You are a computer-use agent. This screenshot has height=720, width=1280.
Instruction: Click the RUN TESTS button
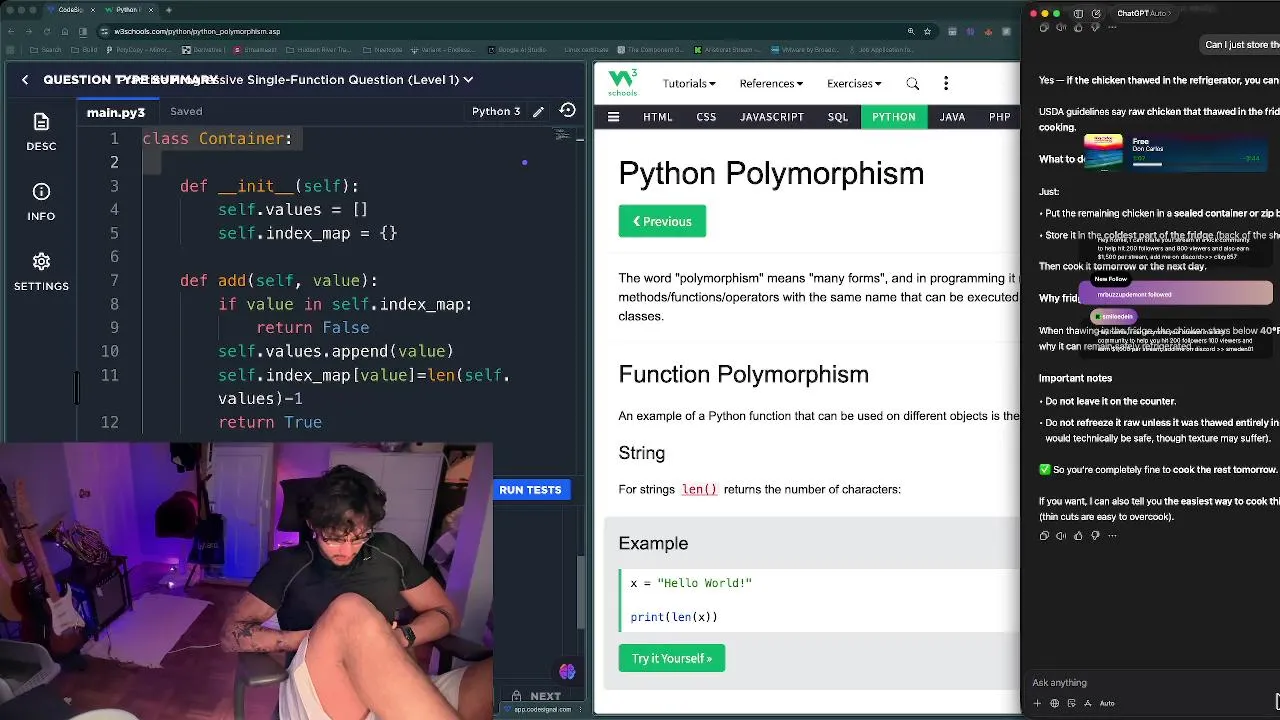[x=530, y=489]
